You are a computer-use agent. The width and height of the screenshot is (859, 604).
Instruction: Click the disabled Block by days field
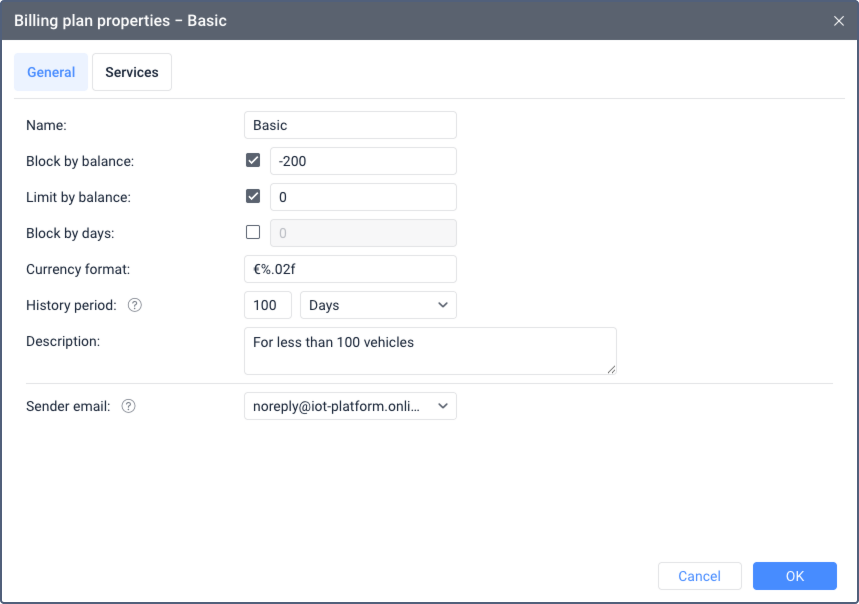click(363, 233)
